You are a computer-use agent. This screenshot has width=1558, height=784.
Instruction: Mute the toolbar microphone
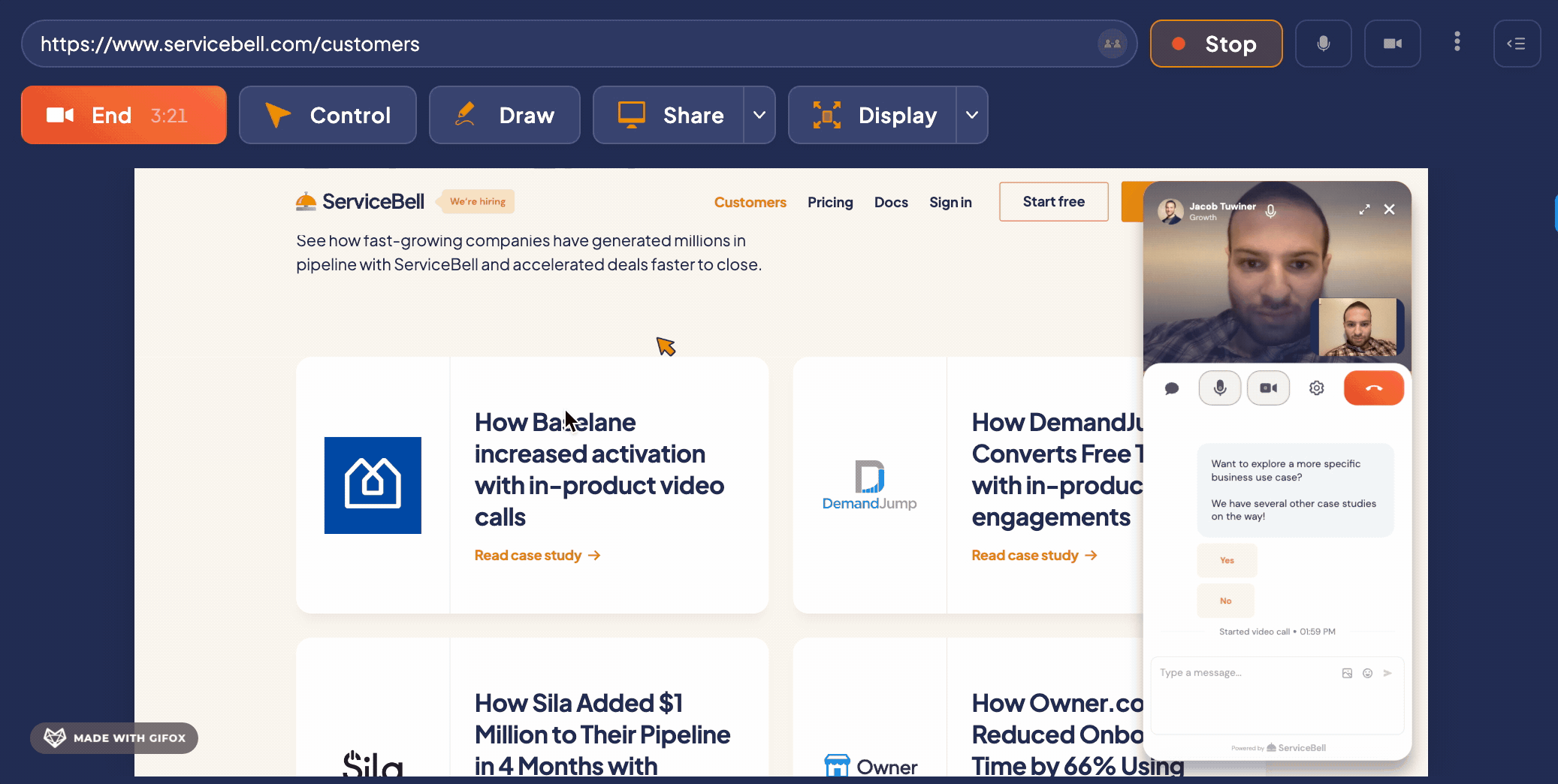1323,44
